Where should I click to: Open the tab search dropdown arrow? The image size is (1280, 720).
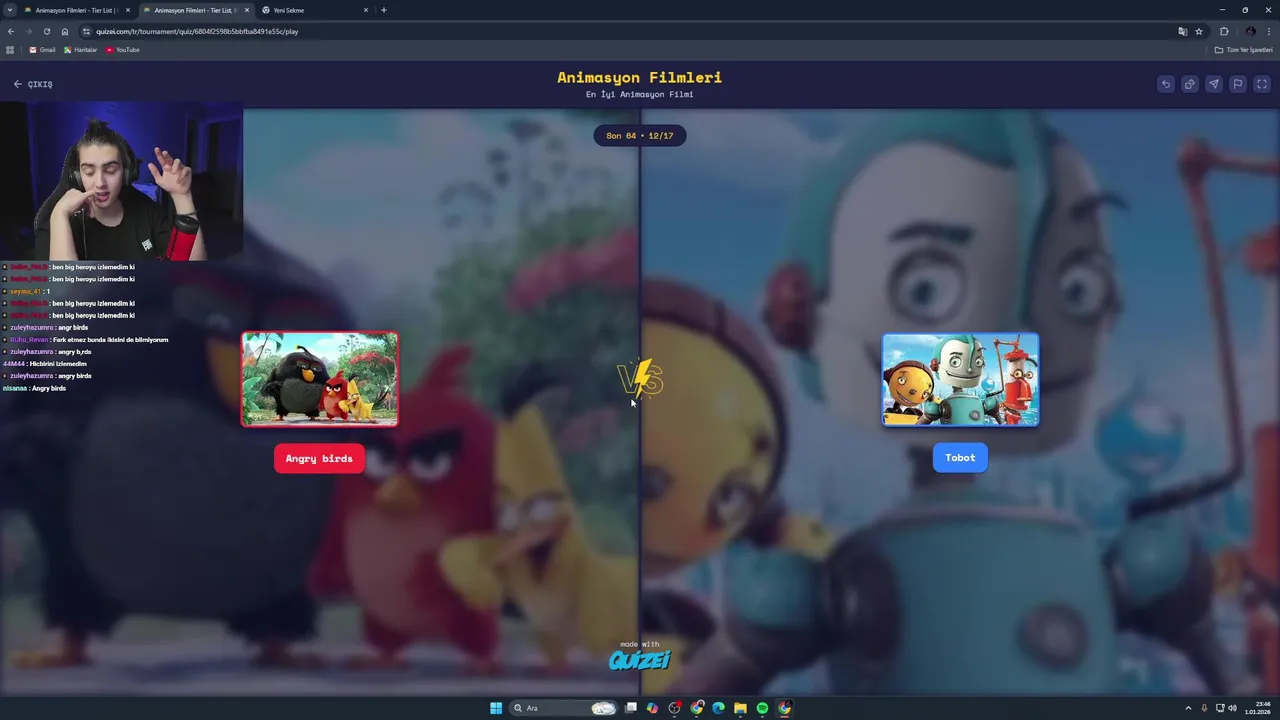click(x=10, y=10)
